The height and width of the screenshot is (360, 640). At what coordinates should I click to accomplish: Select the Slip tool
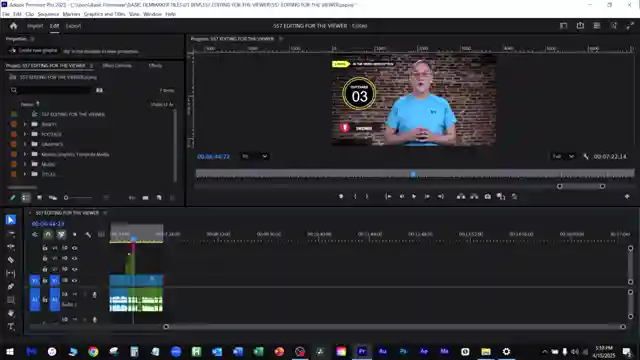pyautogui.click(x=11, y=273)
